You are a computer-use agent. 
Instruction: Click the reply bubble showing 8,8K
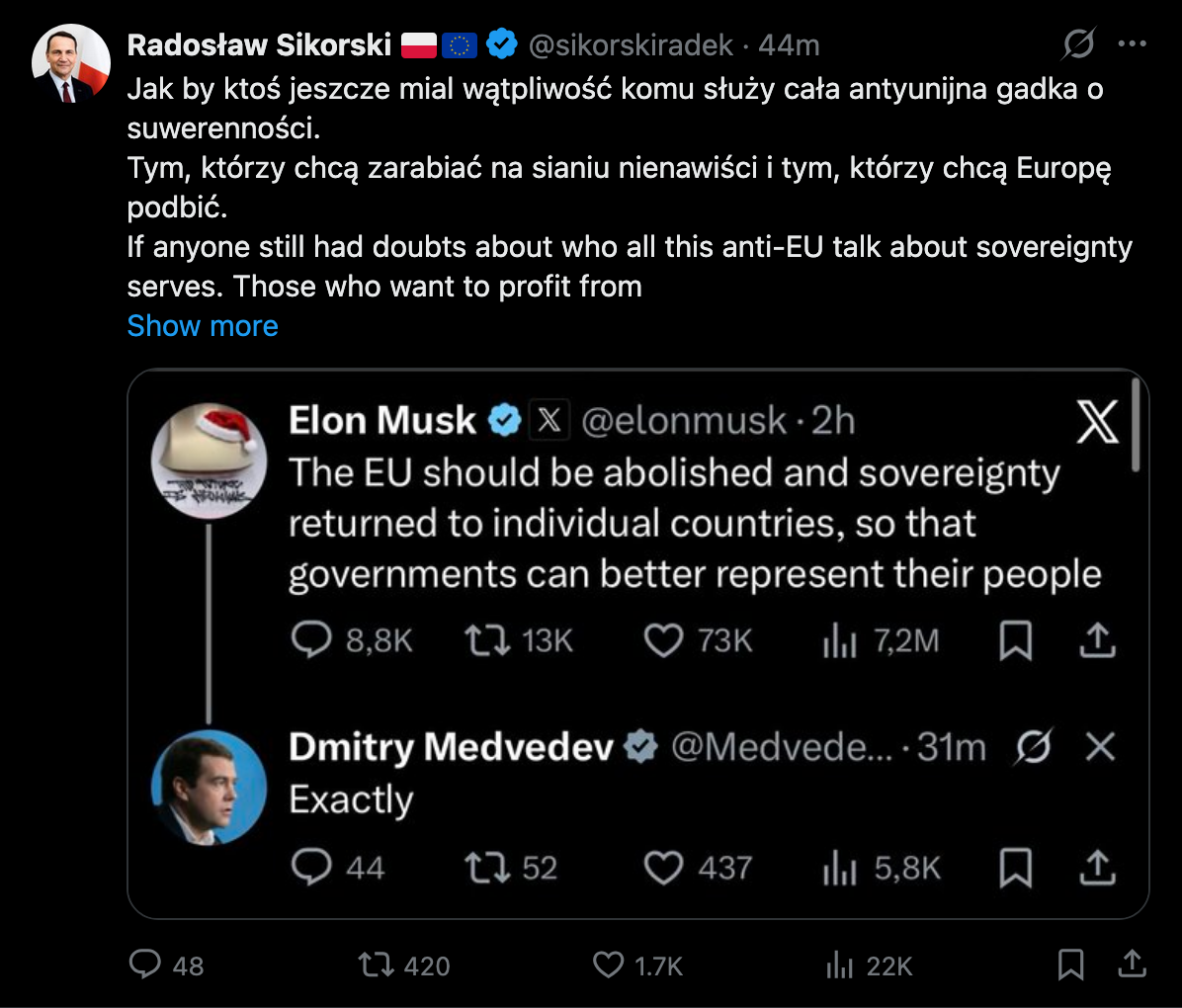(311, 641)
